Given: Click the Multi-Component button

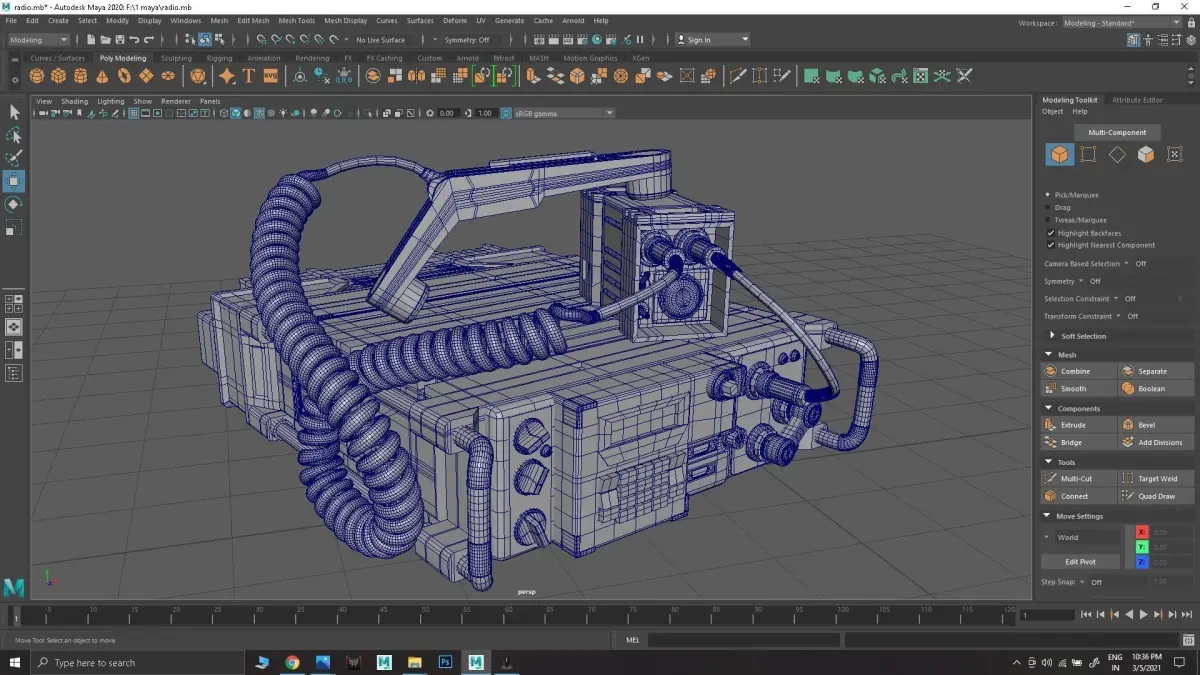Looking at the screenshot, I should pos(1117,132).
